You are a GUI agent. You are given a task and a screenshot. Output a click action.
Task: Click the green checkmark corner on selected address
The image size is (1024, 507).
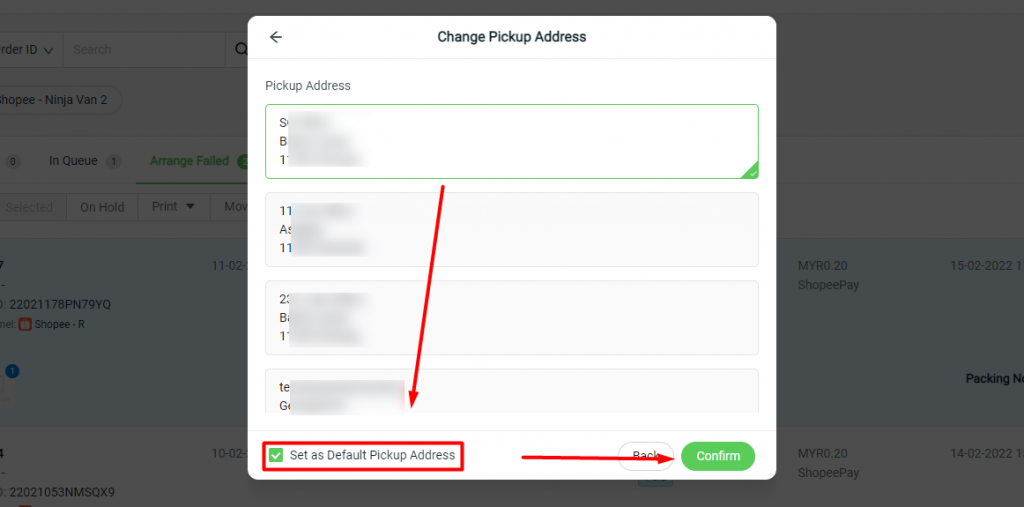click(750, 171)
